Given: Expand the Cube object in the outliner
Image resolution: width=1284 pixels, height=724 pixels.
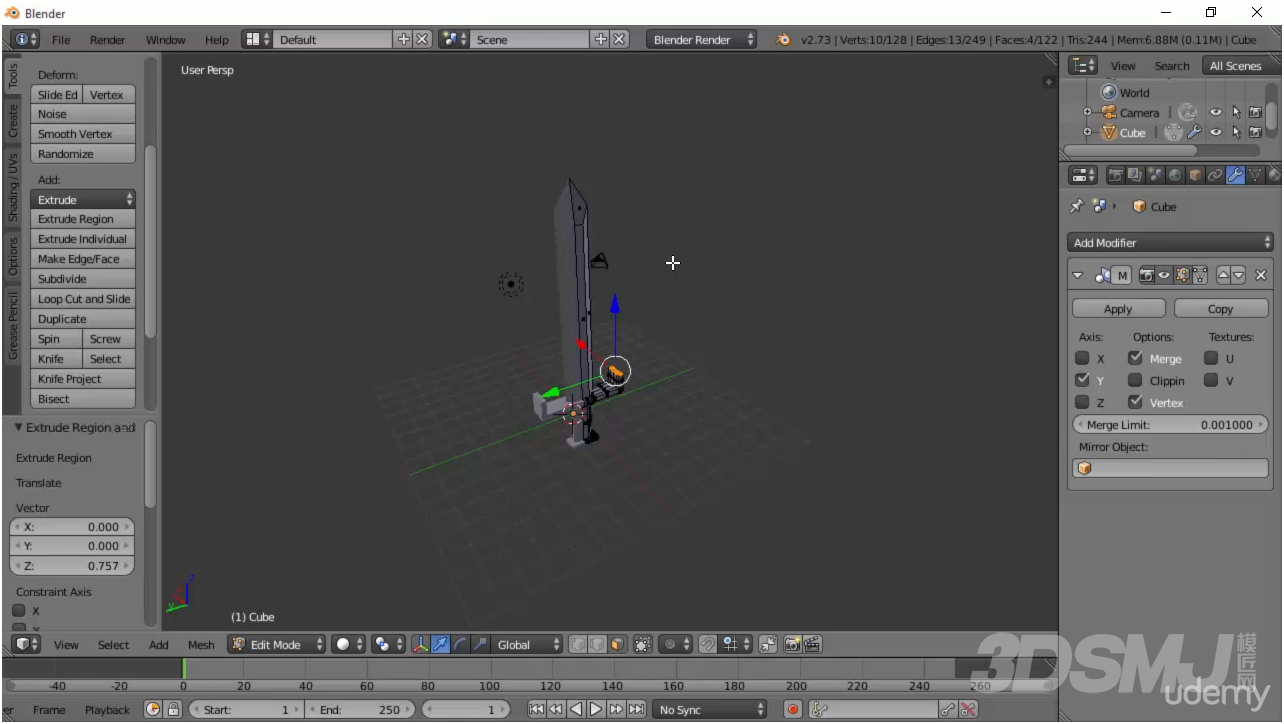Looking at the screenshot, I should click(x=1087, y=132).
